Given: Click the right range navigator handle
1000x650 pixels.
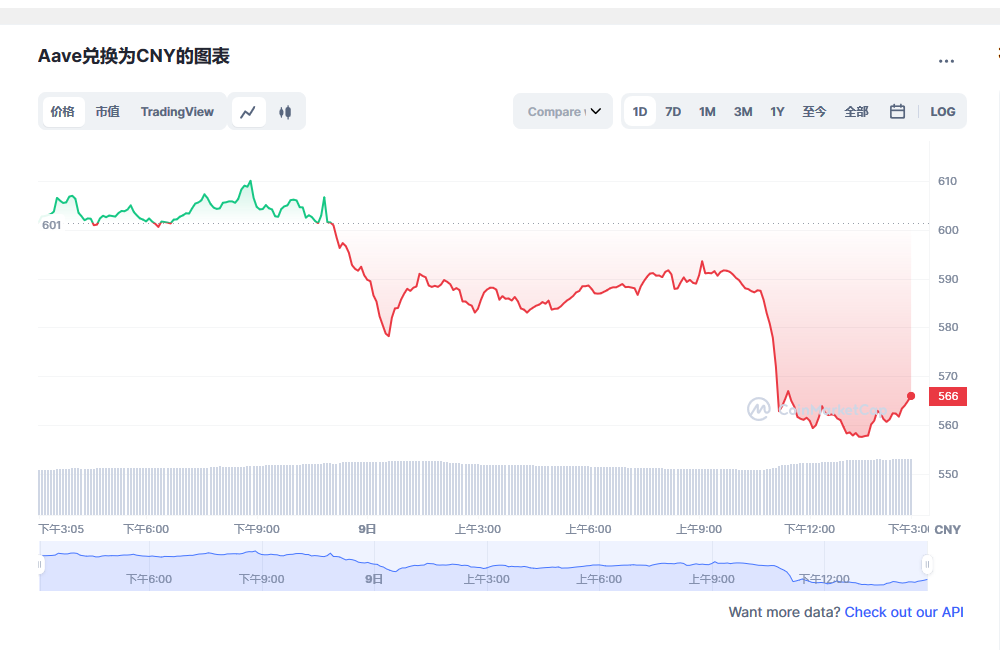Looking at the screenshot, I should point(927,565).
